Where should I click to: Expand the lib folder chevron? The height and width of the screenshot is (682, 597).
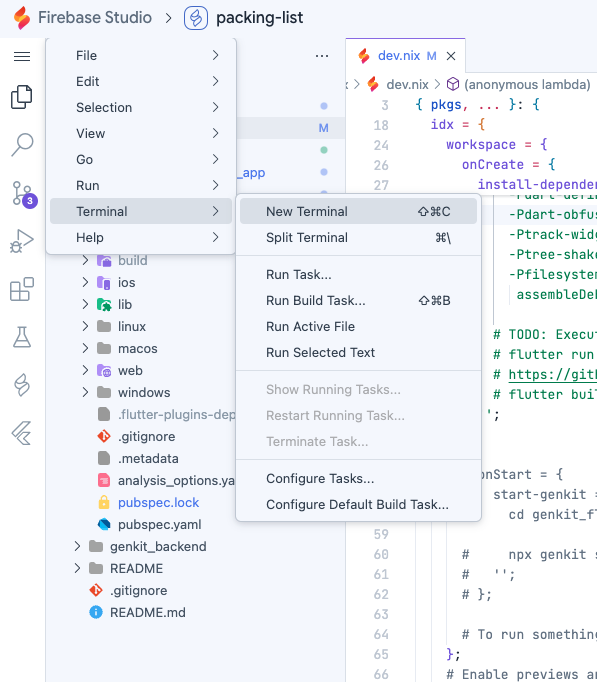[x=85, y=304]
